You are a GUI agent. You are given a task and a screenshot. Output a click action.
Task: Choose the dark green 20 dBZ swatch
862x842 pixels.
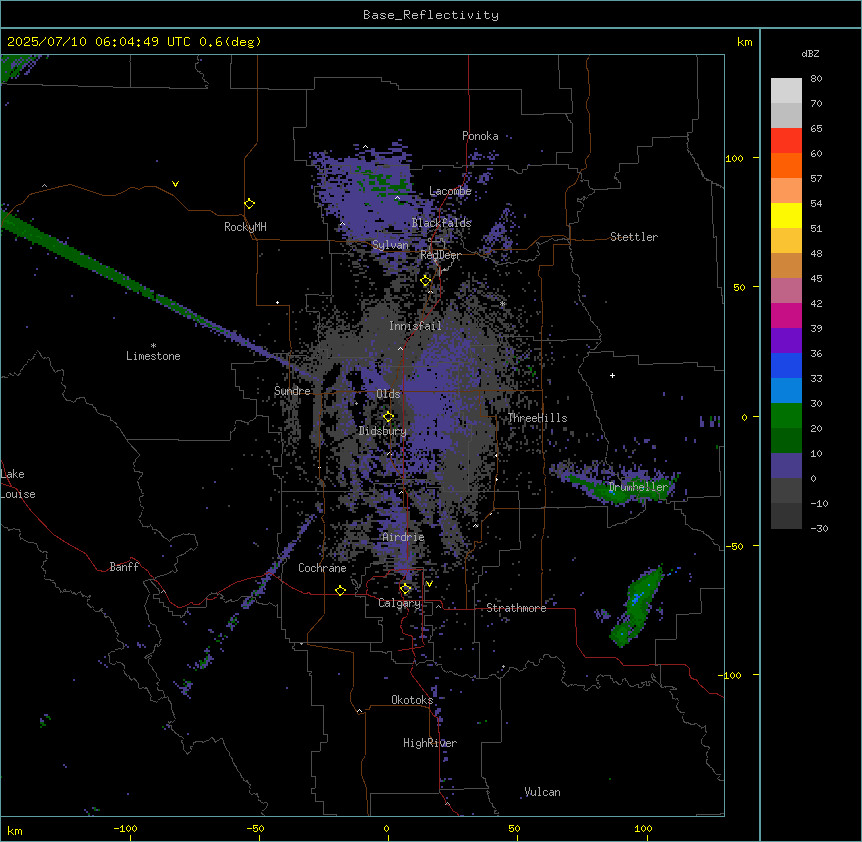pos(786,441)
